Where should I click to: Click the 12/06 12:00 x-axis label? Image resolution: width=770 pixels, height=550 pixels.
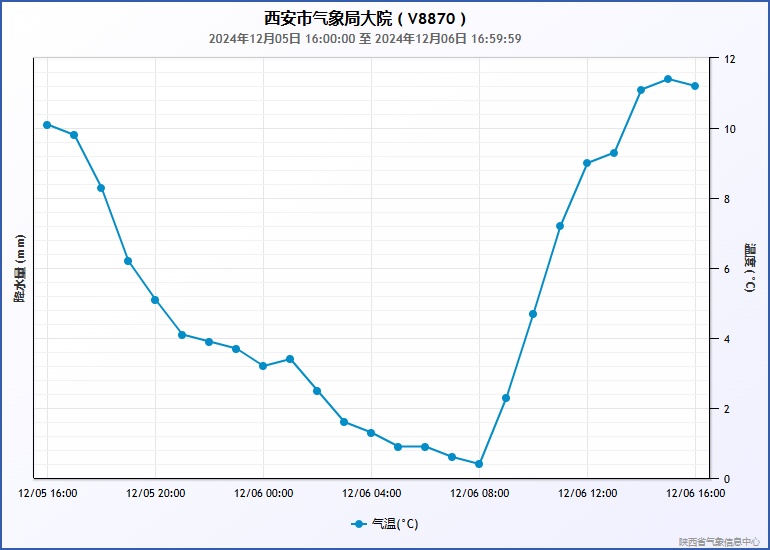[588, 493]
